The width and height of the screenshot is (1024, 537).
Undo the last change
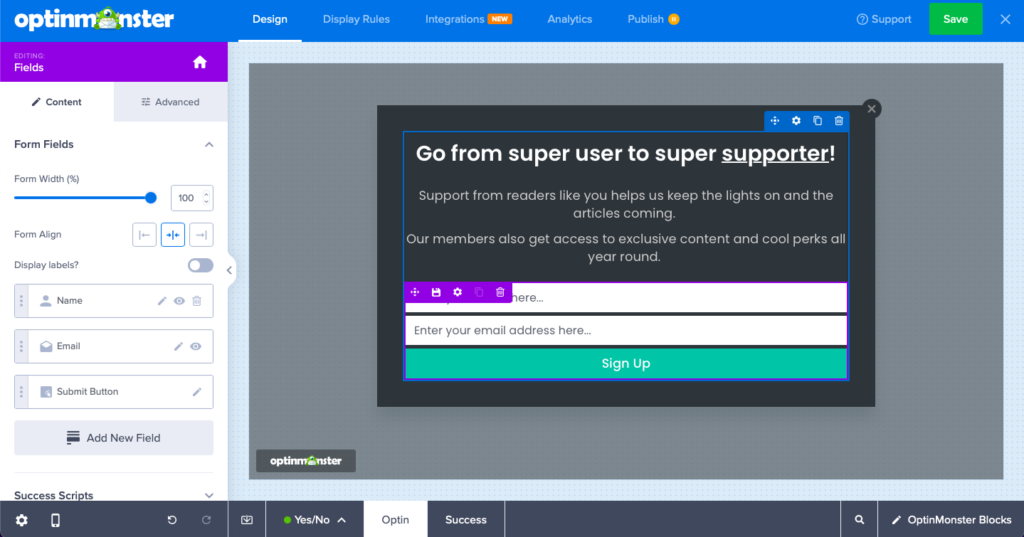tap(172, 520)
